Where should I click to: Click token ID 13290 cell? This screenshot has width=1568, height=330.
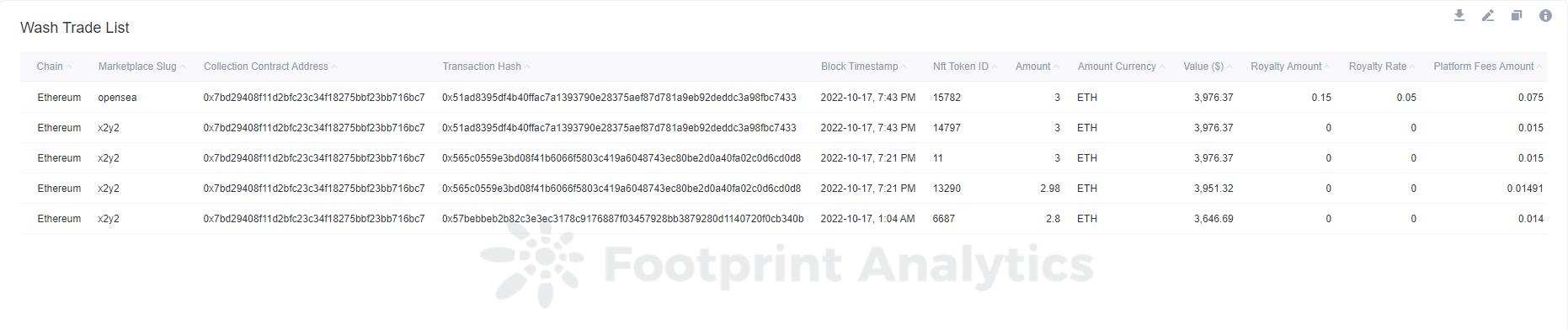(947, 189)
